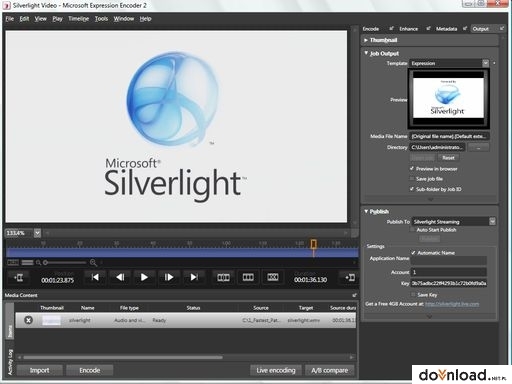Switch to the Encode tab

click(371, 29)
